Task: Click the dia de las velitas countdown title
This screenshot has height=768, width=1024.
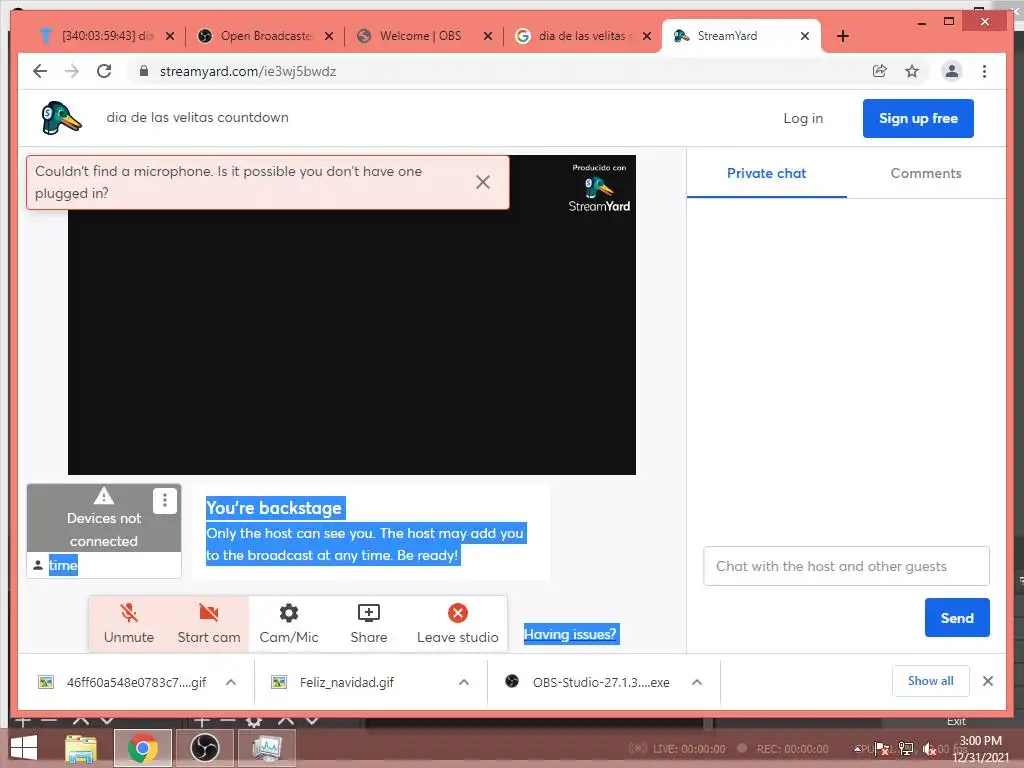Action: click(x=197, y=118)
